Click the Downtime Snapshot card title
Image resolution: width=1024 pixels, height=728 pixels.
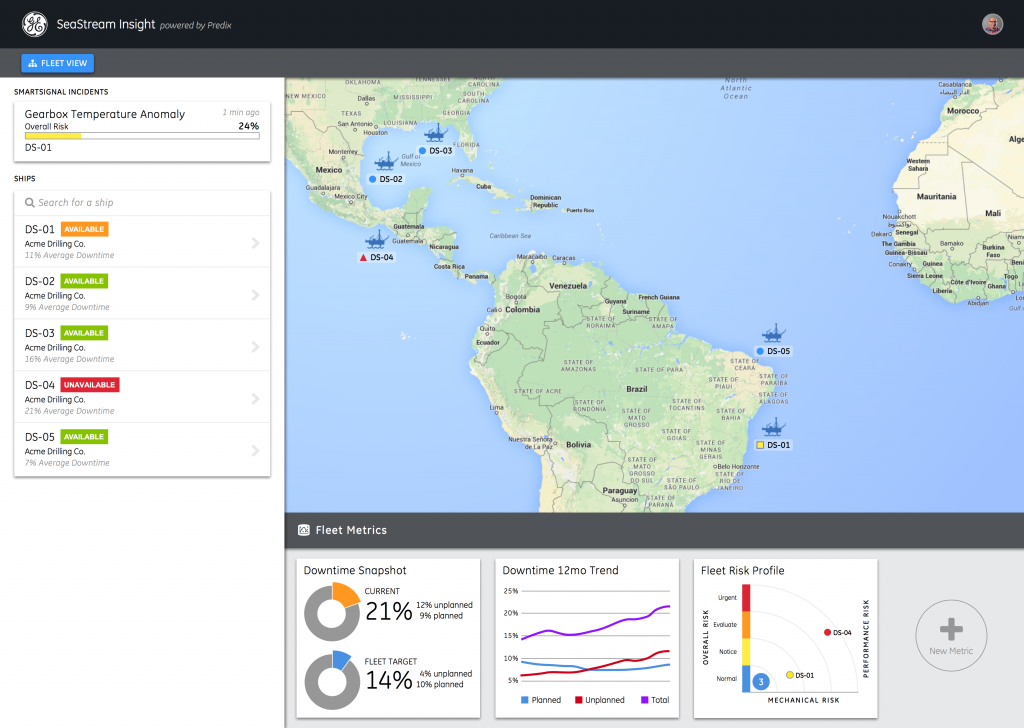click(355, 571)
